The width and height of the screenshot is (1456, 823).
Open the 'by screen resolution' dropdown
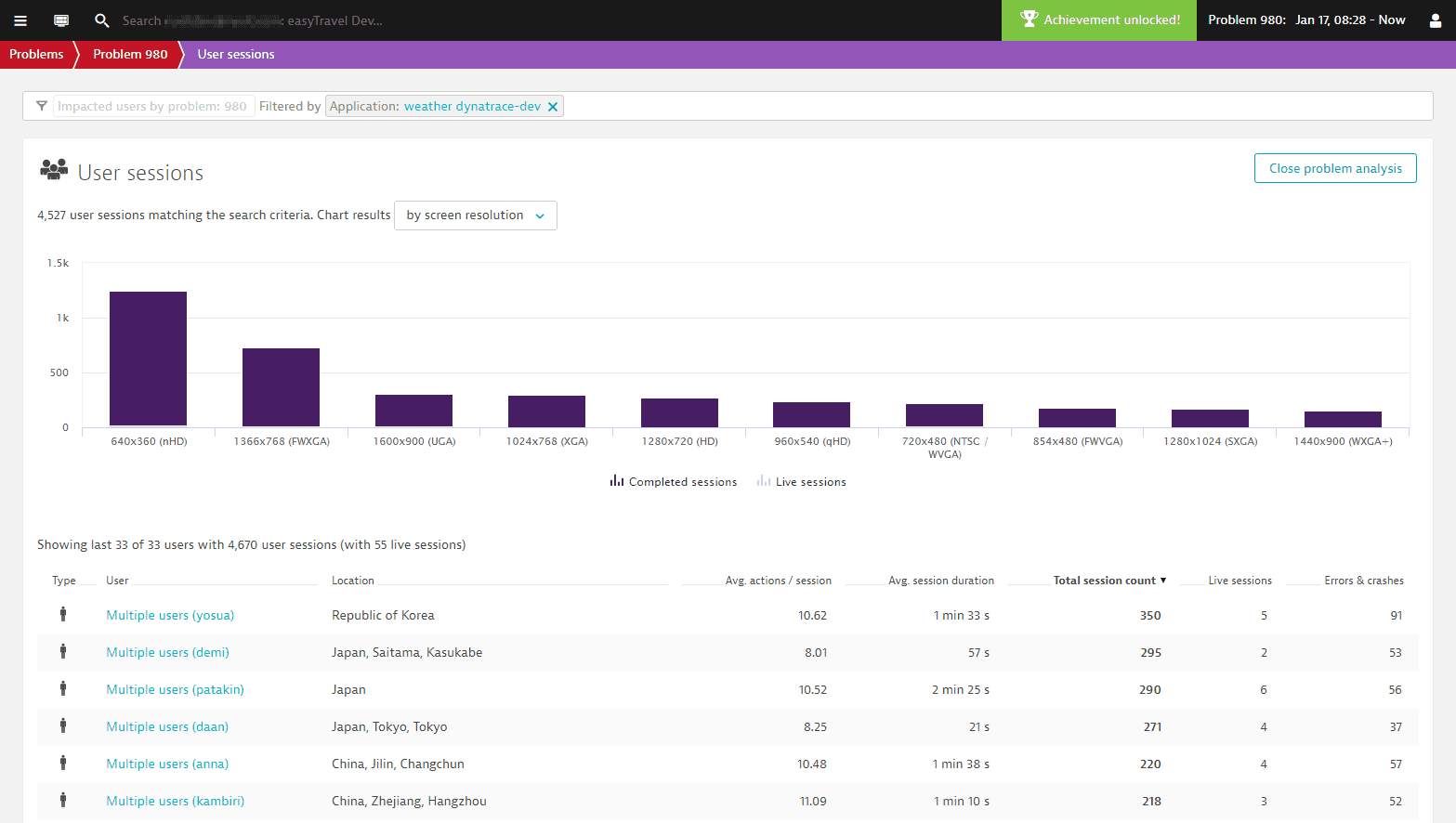click(x=476, y=216)
